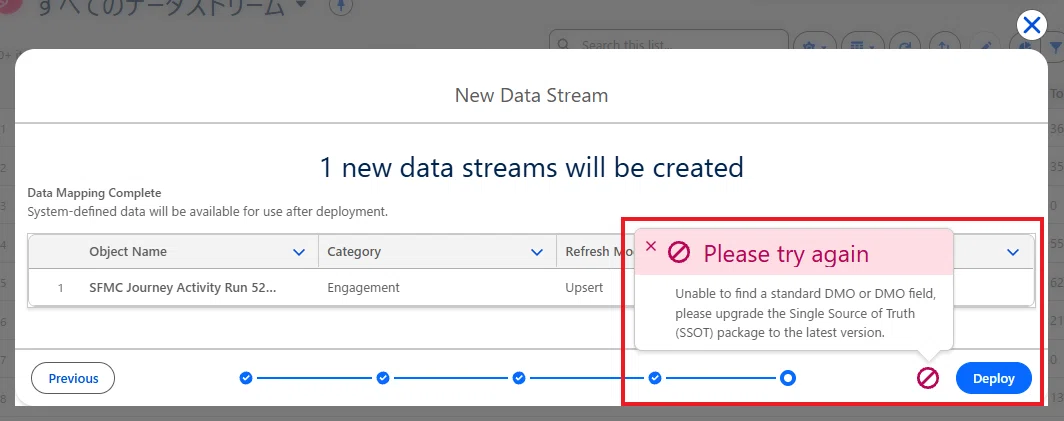Image resolution: width=1064 pixels, height=421 pixels.
Task: Open the Category column dropdown arrow
Action: [x=537, y=252]
